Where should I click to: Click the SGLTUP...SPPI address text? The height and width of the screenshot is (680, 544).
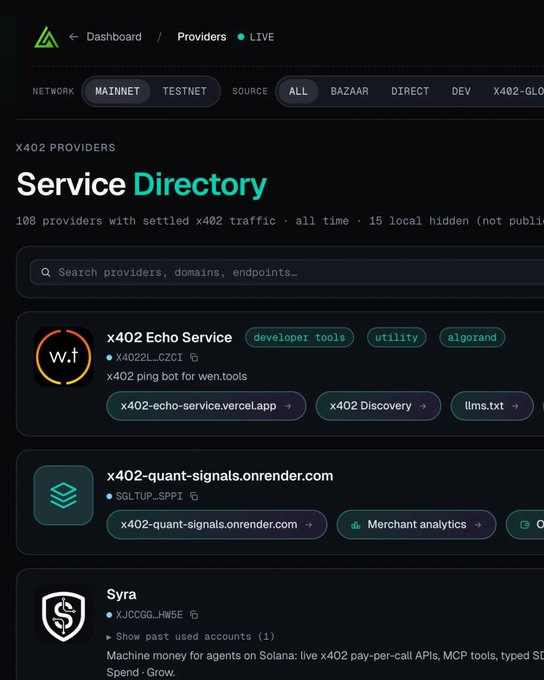(x=149, y=496)
